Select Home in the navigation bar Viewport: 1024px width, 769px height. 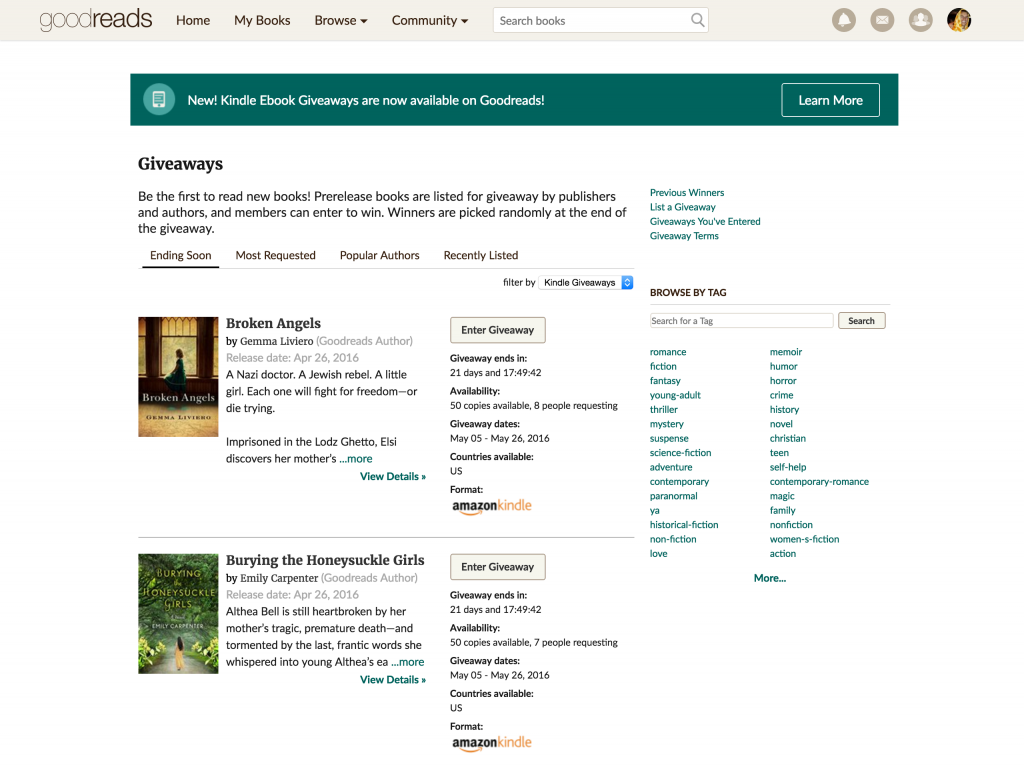point(192,19)
